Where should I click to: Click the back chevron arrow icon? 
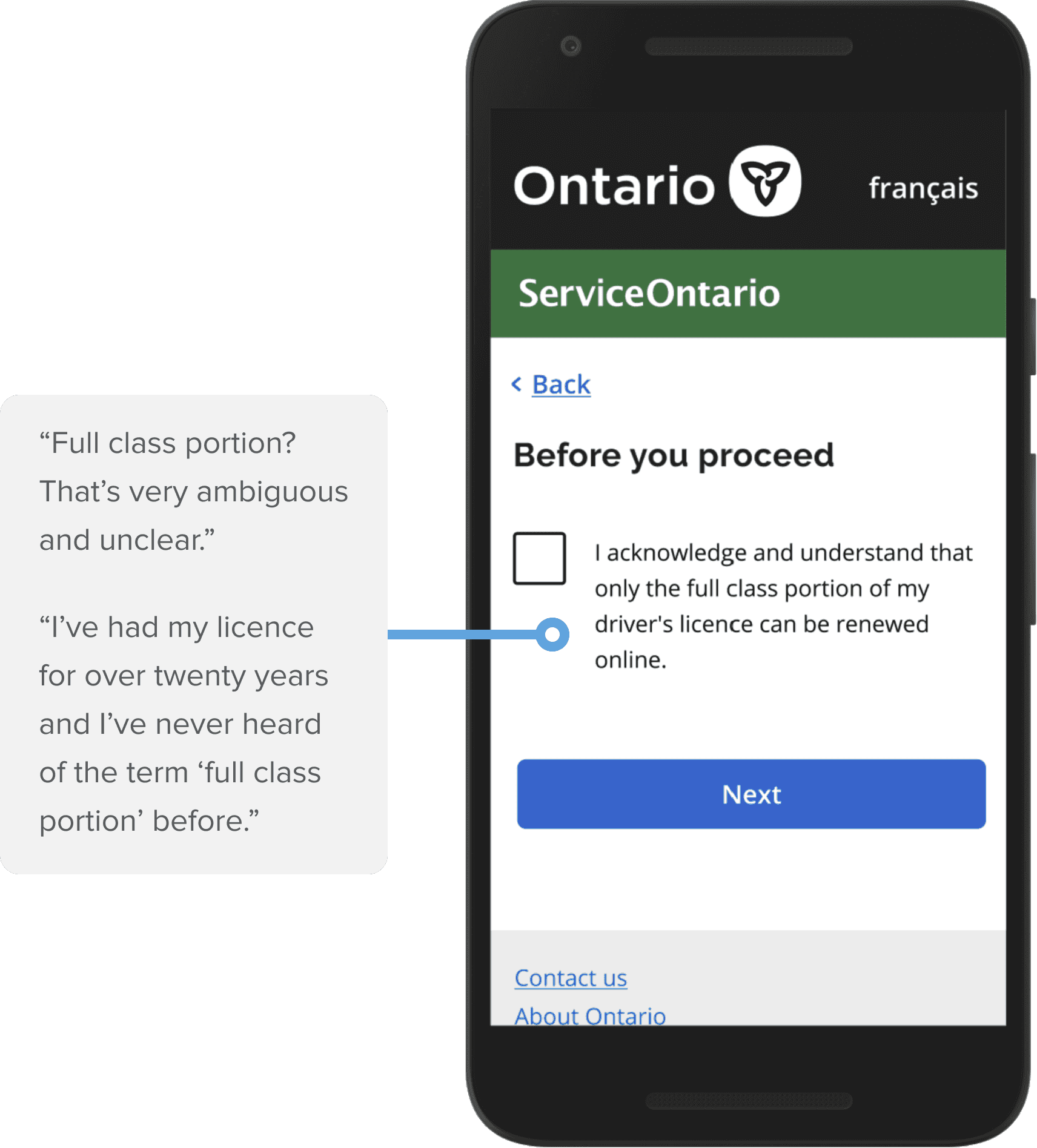517,384
